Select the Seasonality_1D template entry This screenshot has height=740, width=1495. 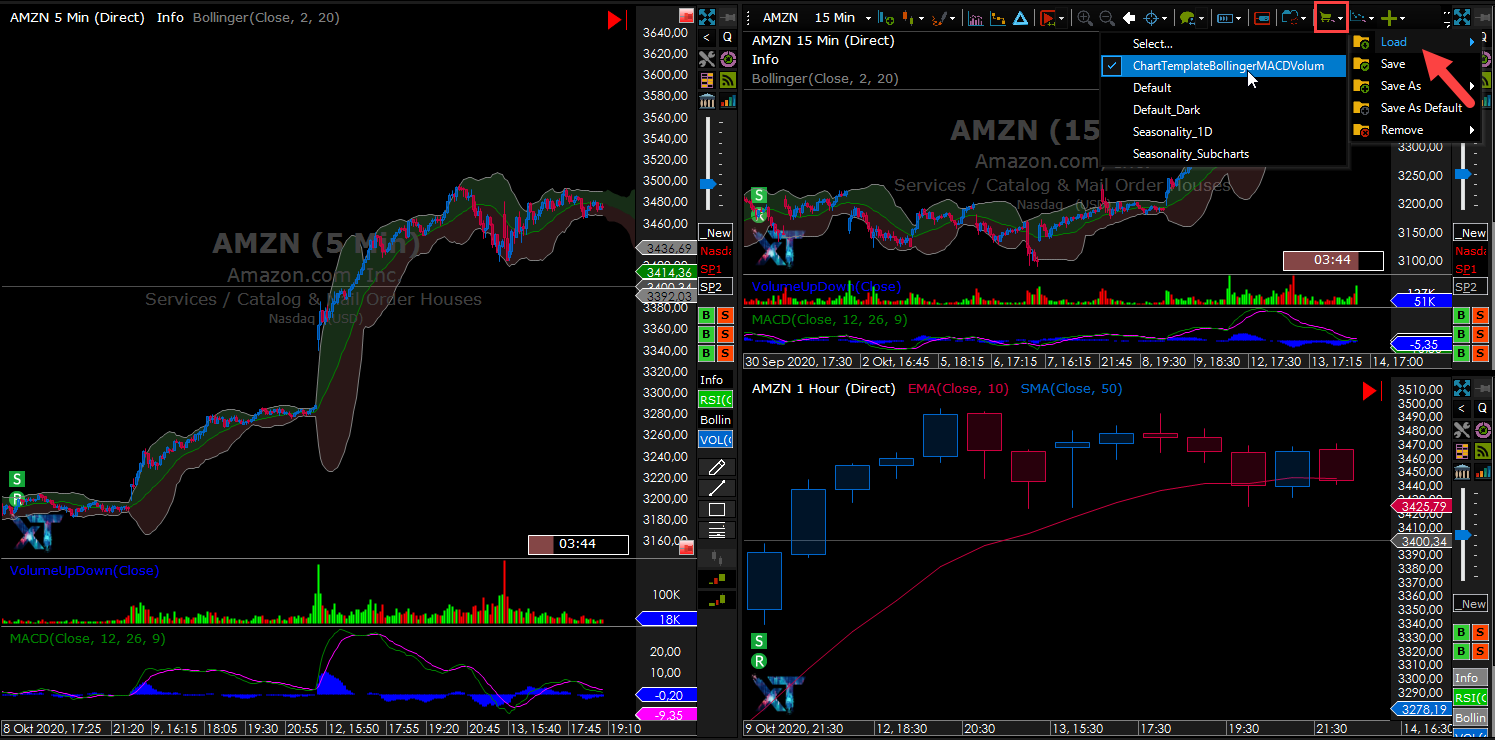1223,132
